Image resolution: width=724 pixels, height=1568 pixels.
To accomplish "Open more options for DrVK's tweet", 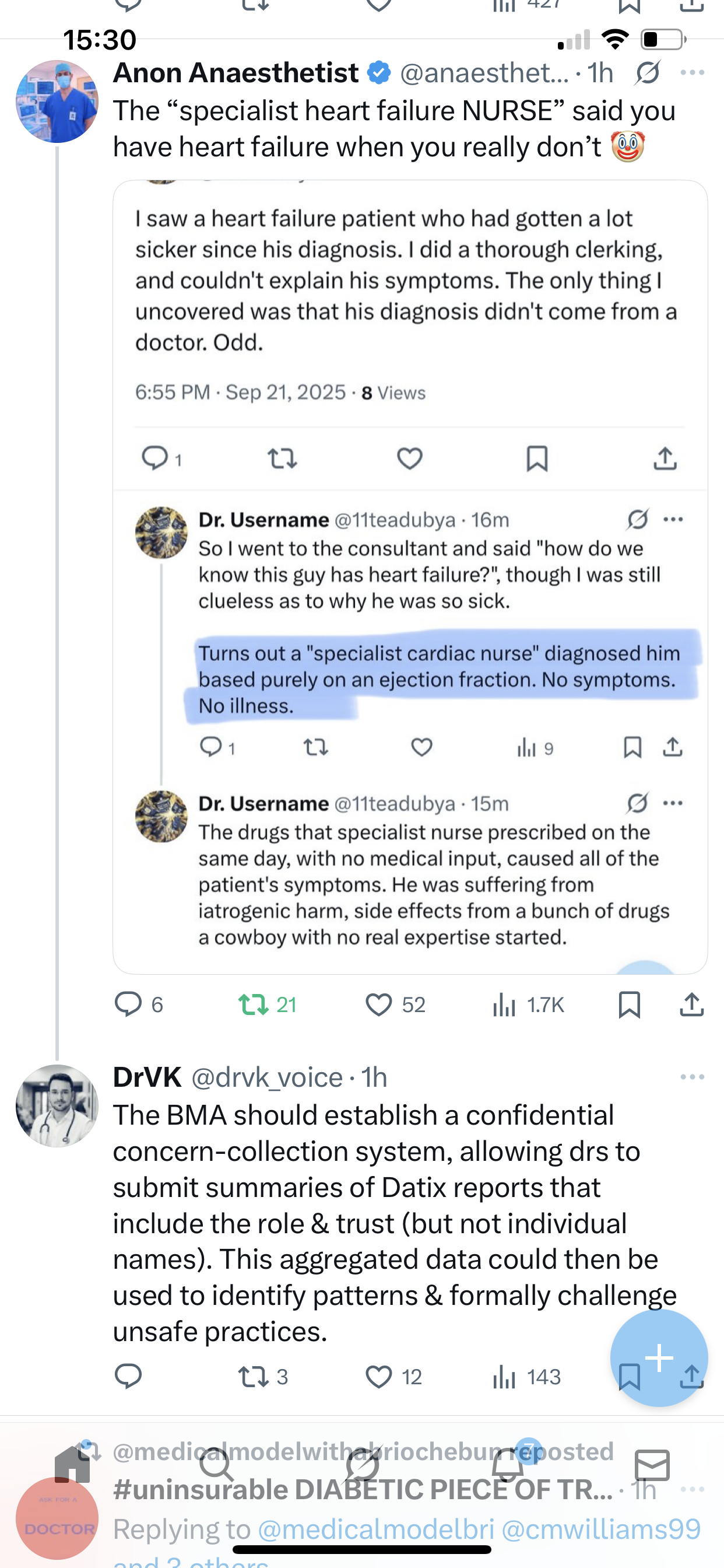I will [693, 1077].
